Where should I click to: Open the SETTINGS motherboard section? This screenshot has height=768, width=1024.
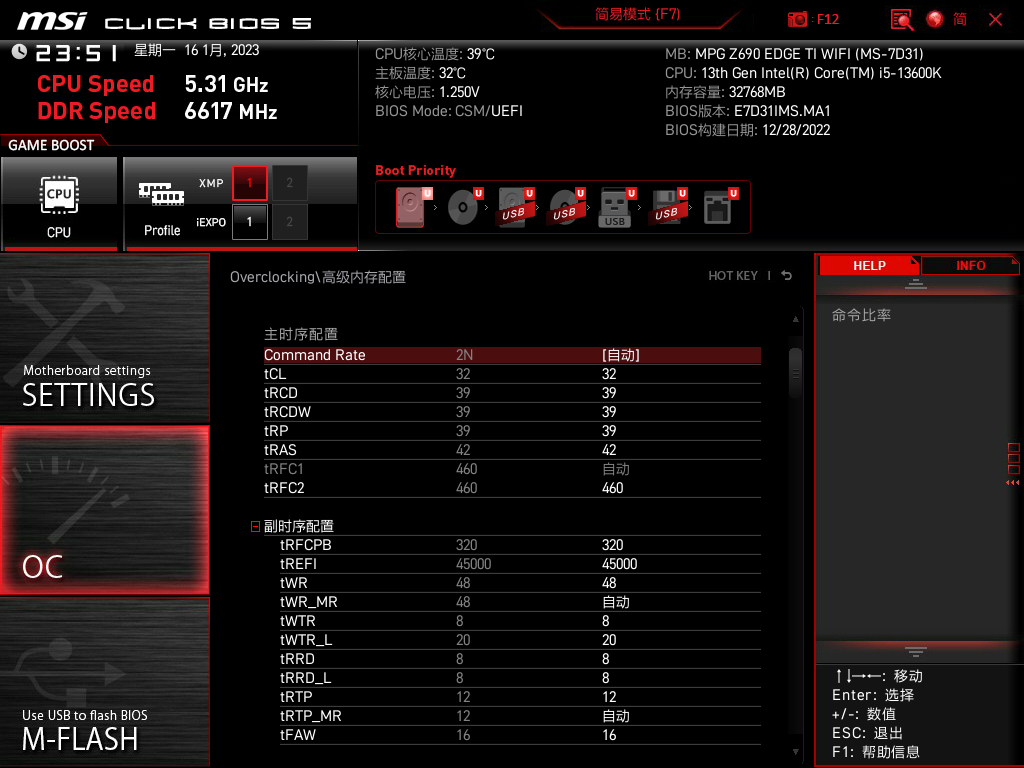coord(104,338)
